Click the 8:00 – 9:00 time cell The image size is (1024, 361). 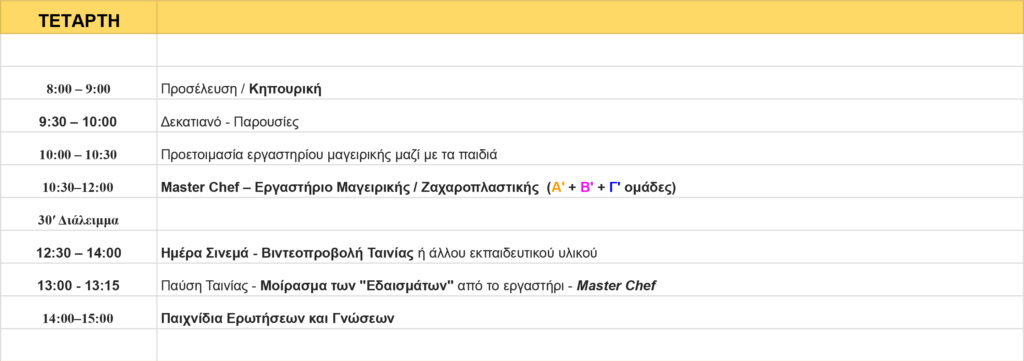point(78,89)
